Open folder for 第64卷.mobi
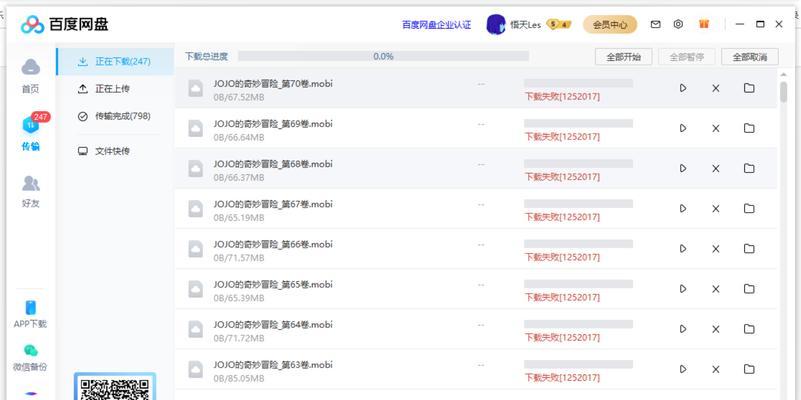 click(x=749, y=329)
